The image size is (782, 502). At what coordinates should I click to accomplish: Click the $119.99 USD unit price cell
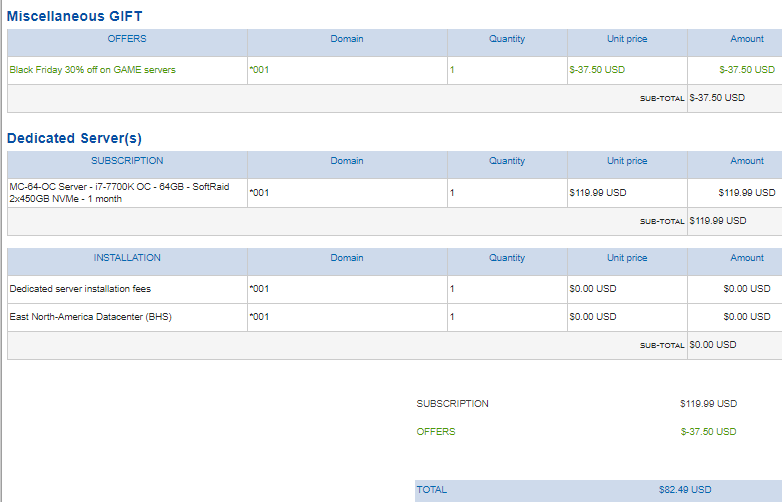[598, 192]
